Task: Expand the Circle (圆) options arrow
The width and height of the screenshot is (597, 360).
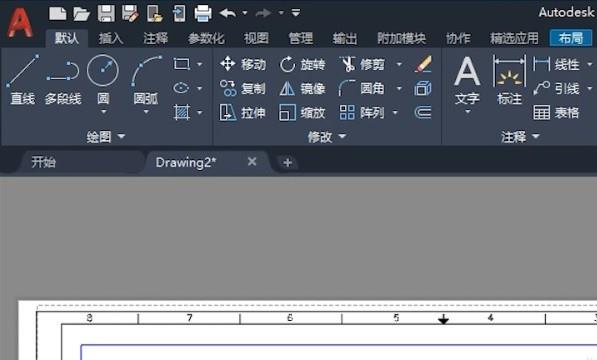Action: click(x=103, y=112)
